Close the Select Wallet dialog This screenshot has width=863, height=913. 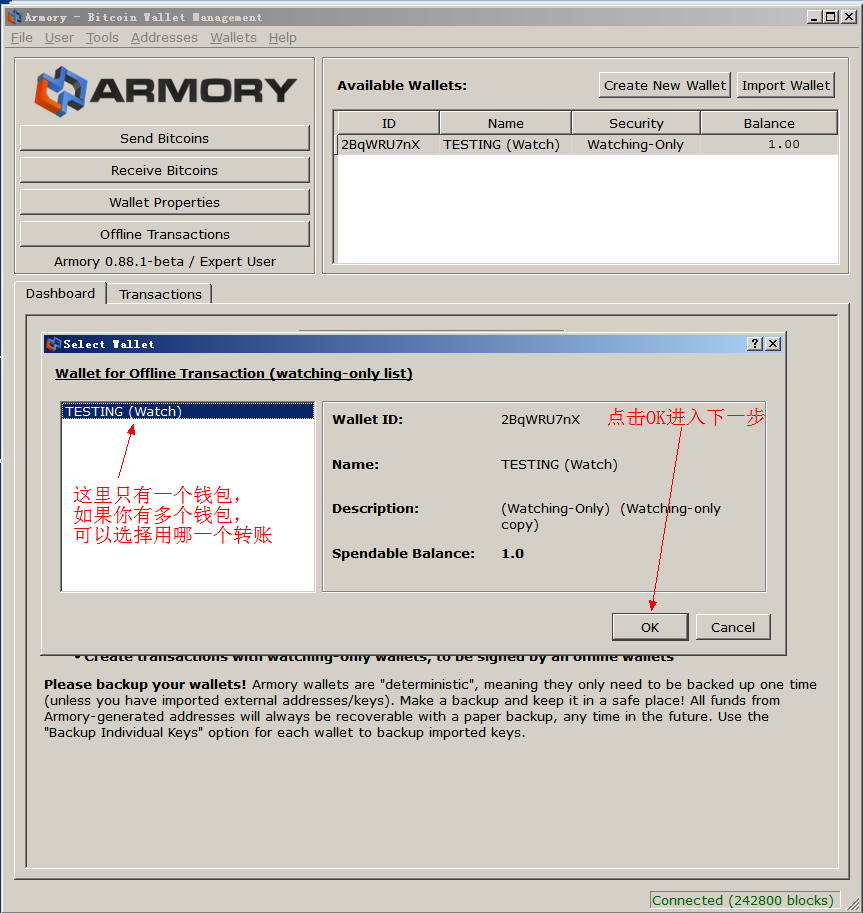[x=773, y=344]
